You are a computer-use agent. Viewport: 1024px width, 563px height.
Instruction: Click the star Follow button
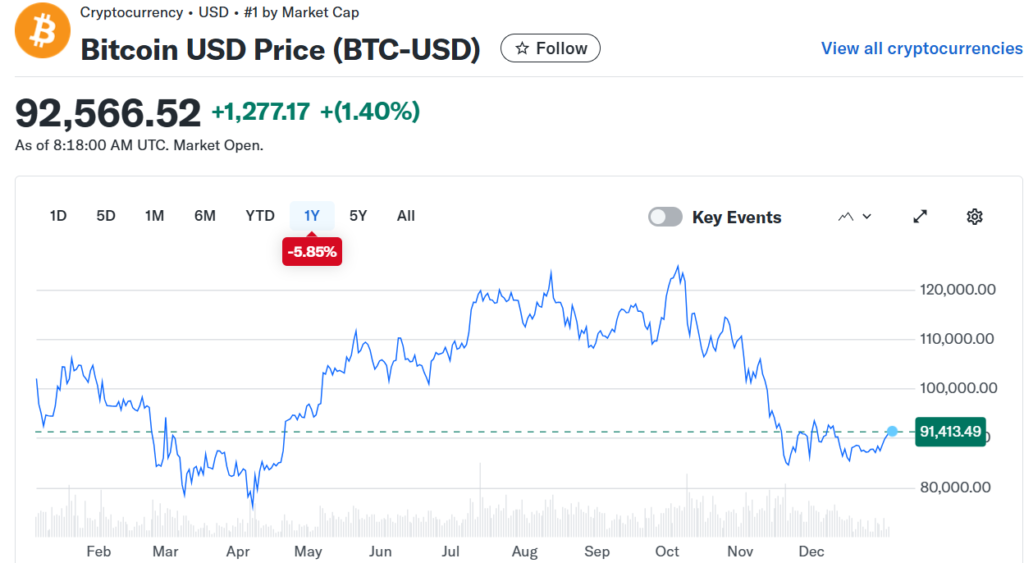pyautogui.click(x=550, y=48)
